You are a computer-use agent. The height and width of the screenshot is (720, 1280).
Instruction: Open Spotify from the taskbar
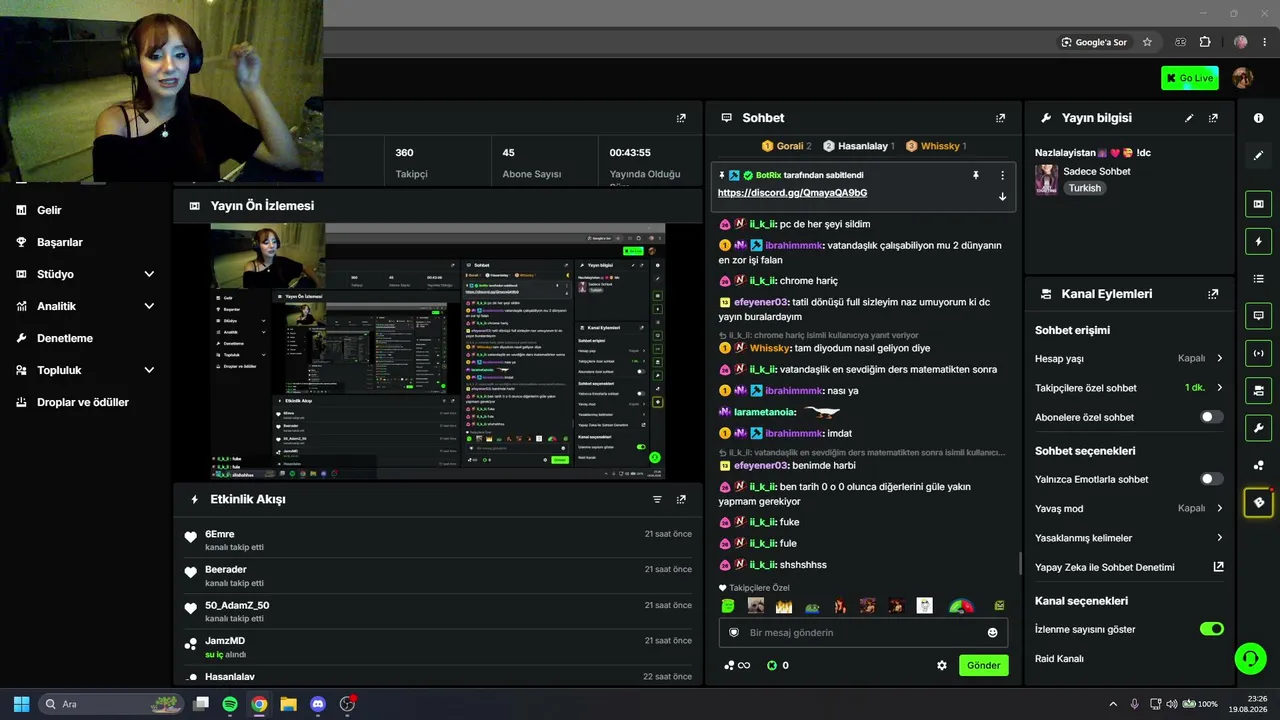pyautogui.click(x=230, y=704)
